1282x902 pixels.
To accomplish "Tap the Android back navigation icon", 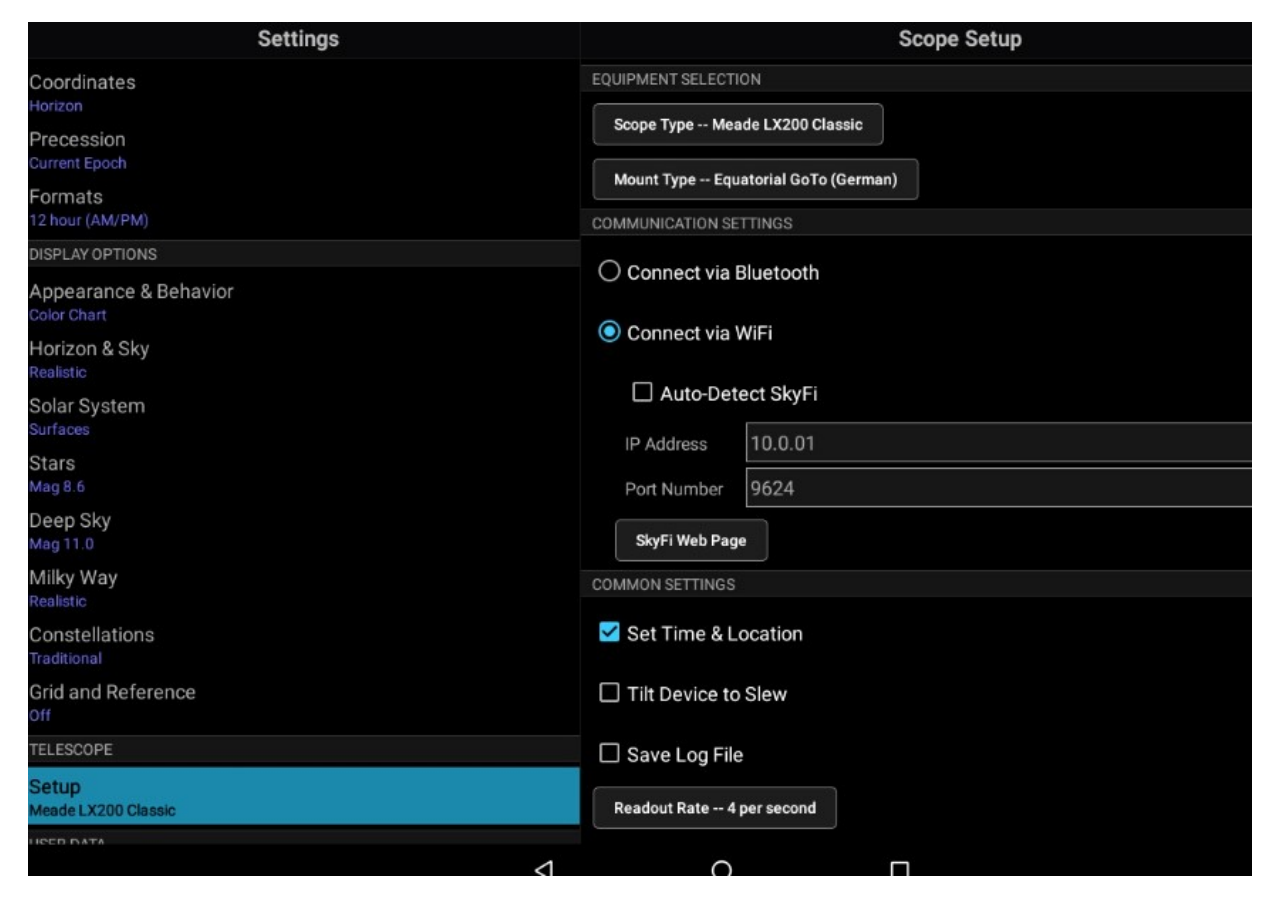I will (x=545, y=869).
